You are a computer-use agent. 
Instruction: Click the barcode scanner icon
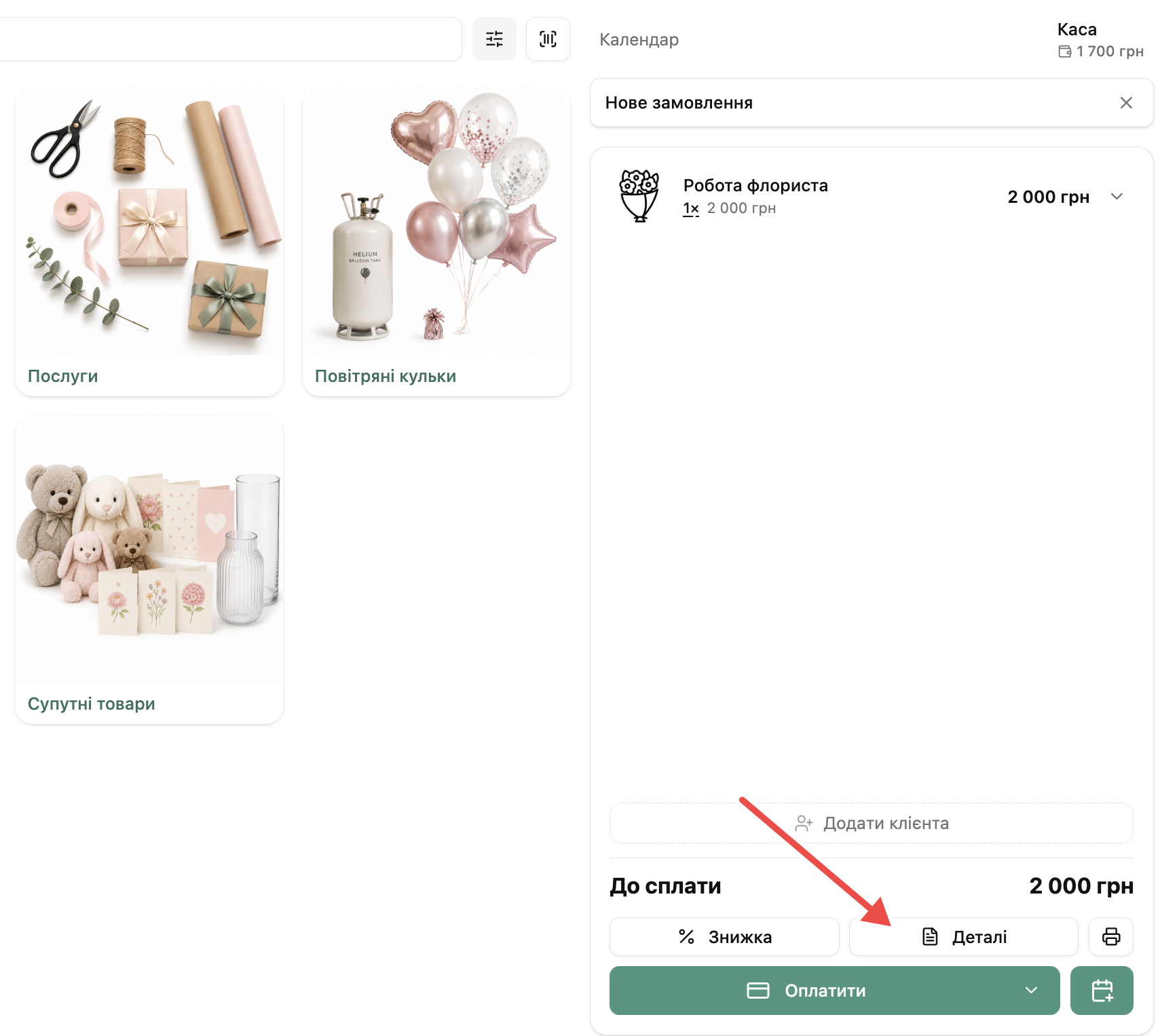(548, 39)
